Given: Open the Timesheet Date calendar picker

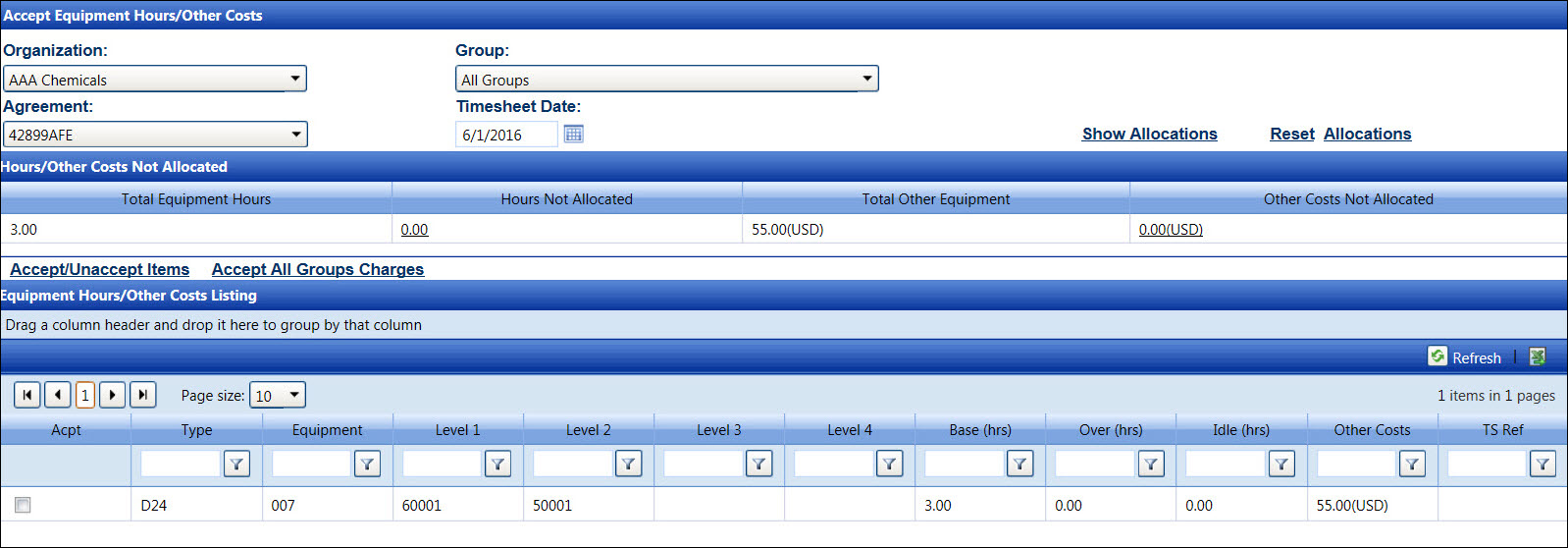Looking at the screenshot, I should (574, 134).
